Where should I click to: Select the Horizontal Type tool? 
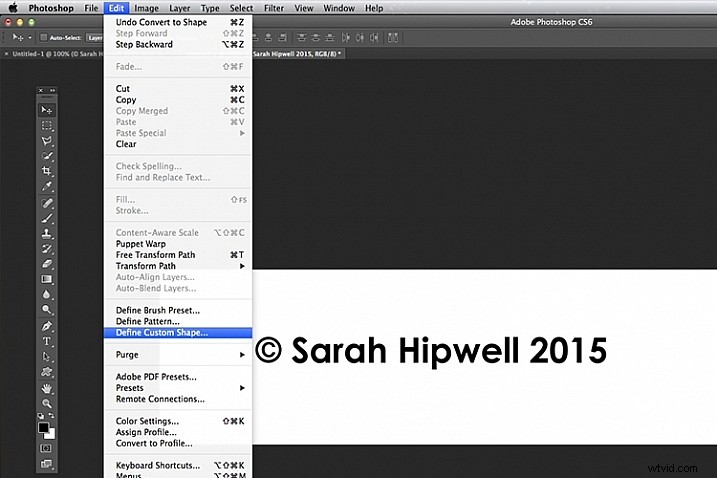tap(47, 341)
